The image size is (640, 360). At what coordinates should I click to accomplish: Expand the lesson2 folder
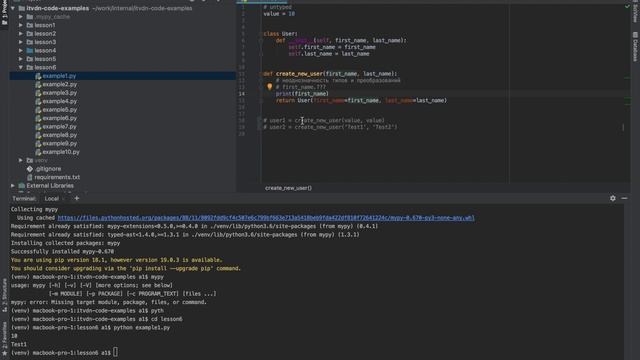click(x=21, y=33)
